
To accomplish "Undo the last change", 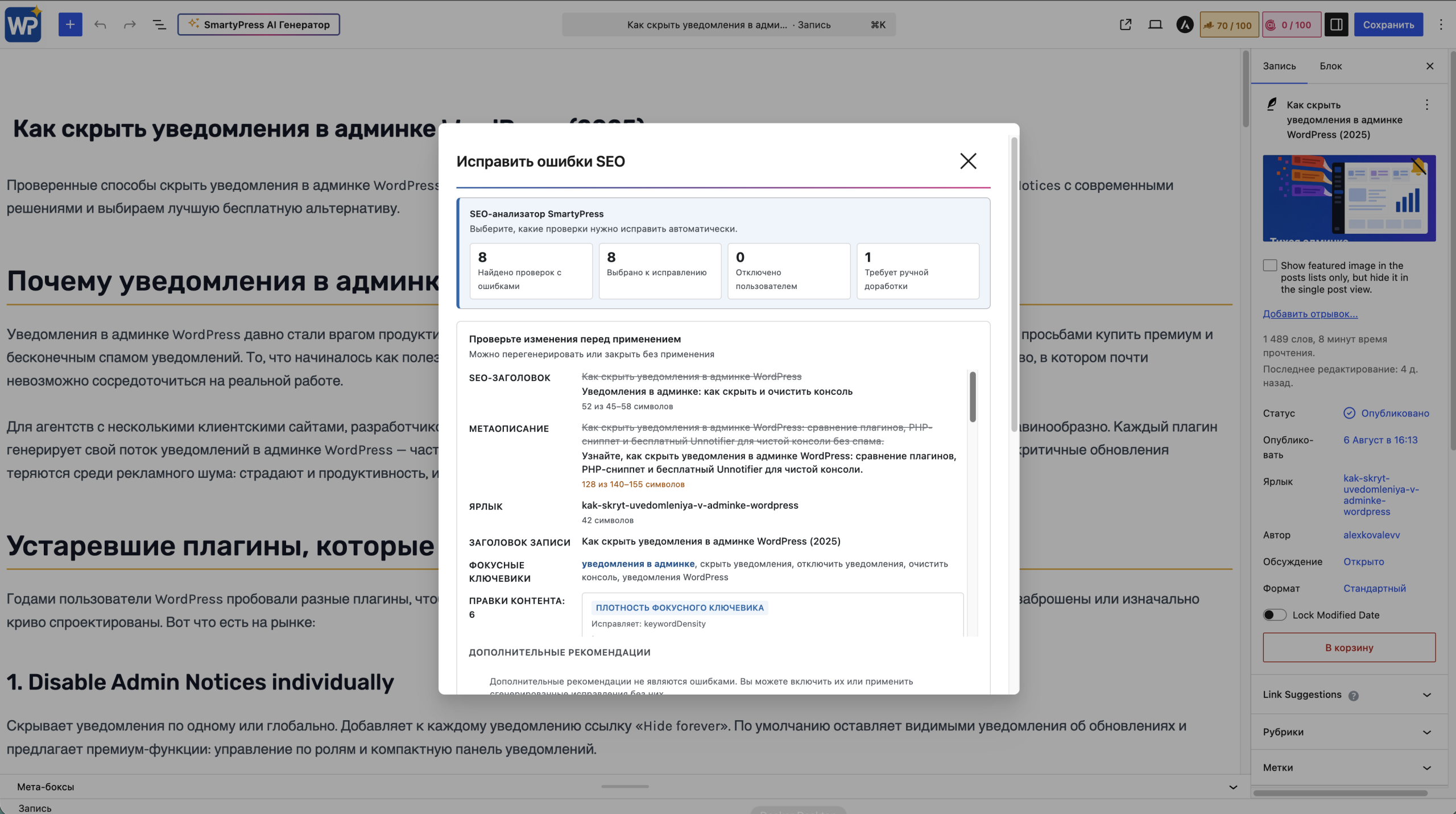I will 100,24.
